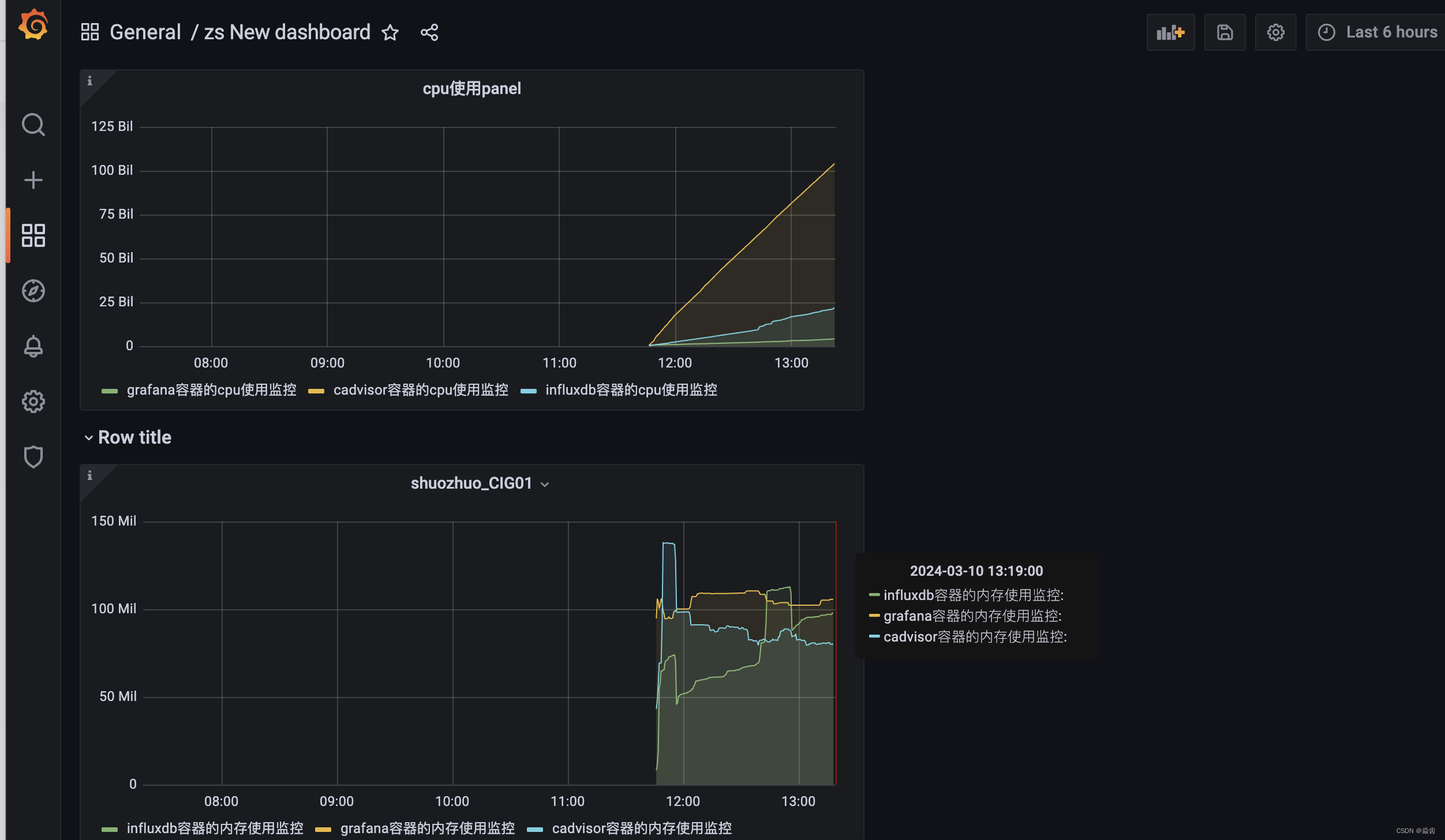The image size is (1445, 840).
Task: Click the zs New dashboard breadcrumb title
Action: pyautogui.click(x=287, y=32)
